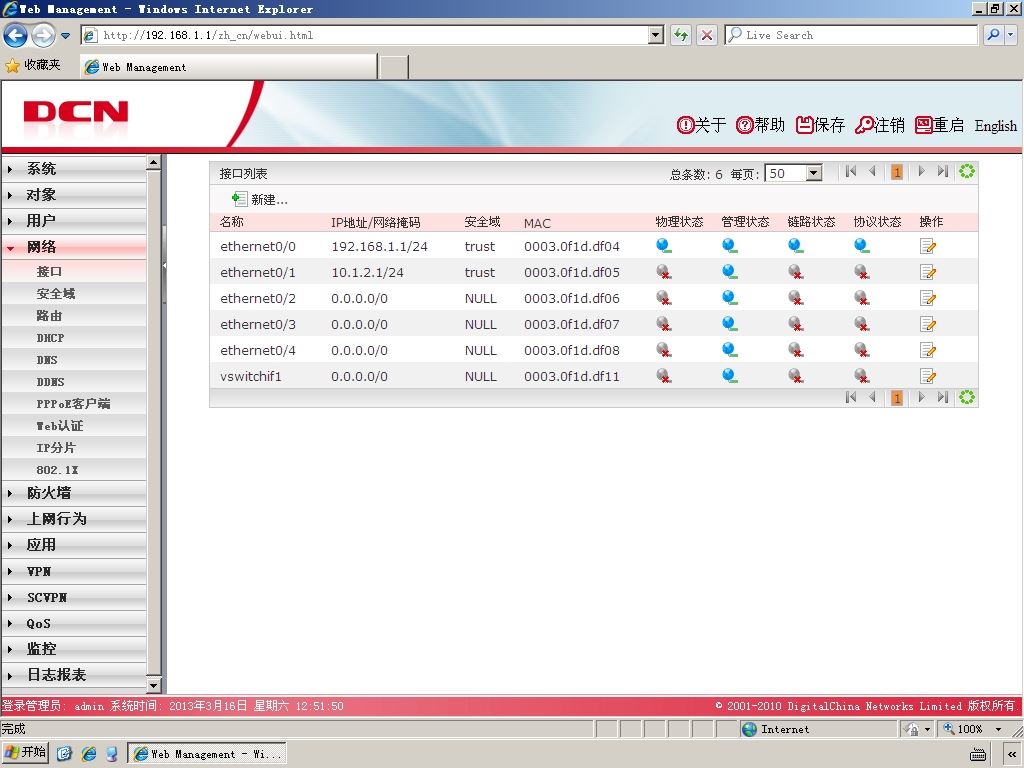
Task: Edit the vswitchif1 interface
Action: 927,376
